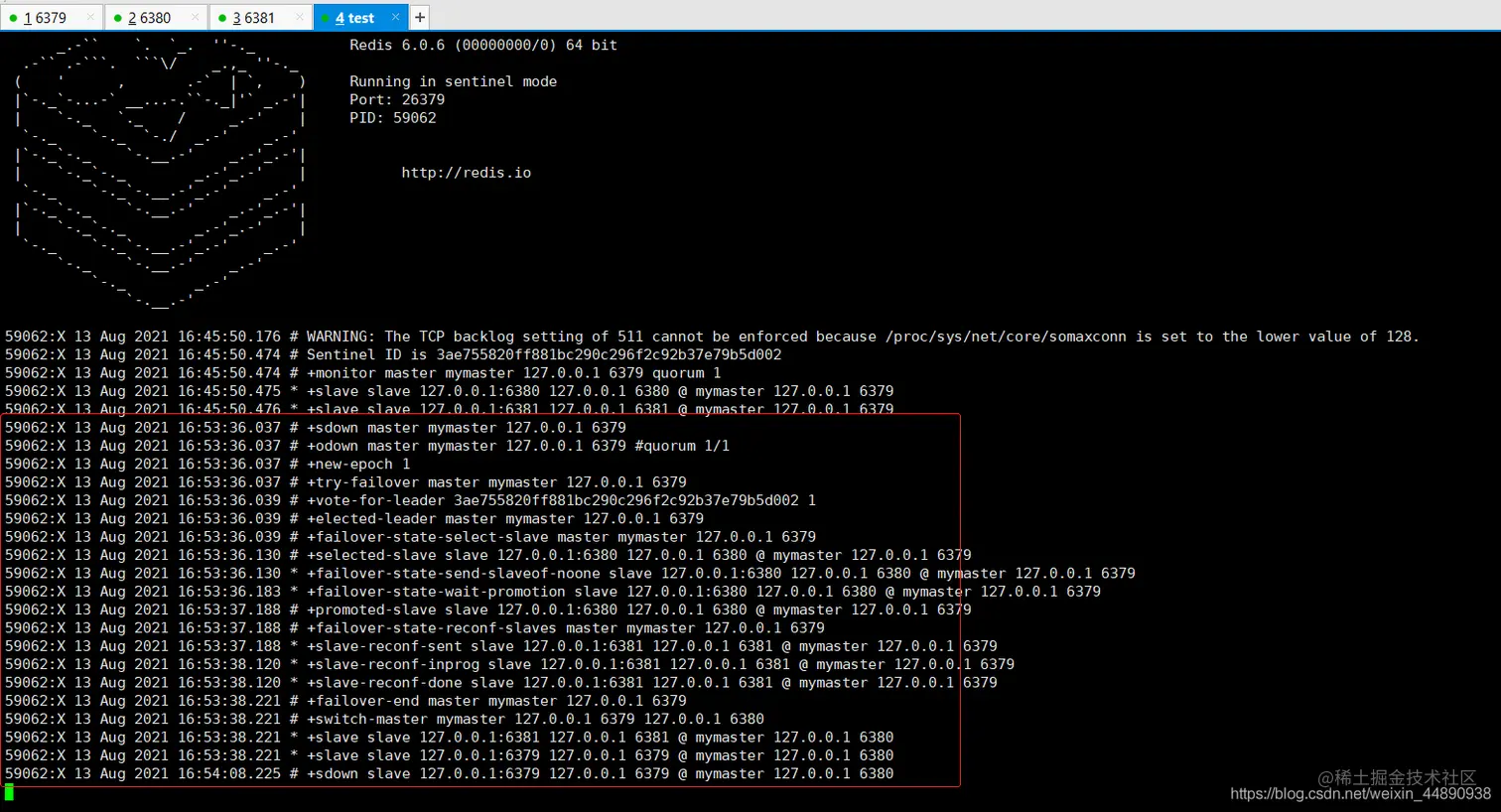1501x812 pixels.
Task: Click the 16:53:38.221 '+slave slave 127.0.0.1:6379' line
Action: click(x=449, y=755)
